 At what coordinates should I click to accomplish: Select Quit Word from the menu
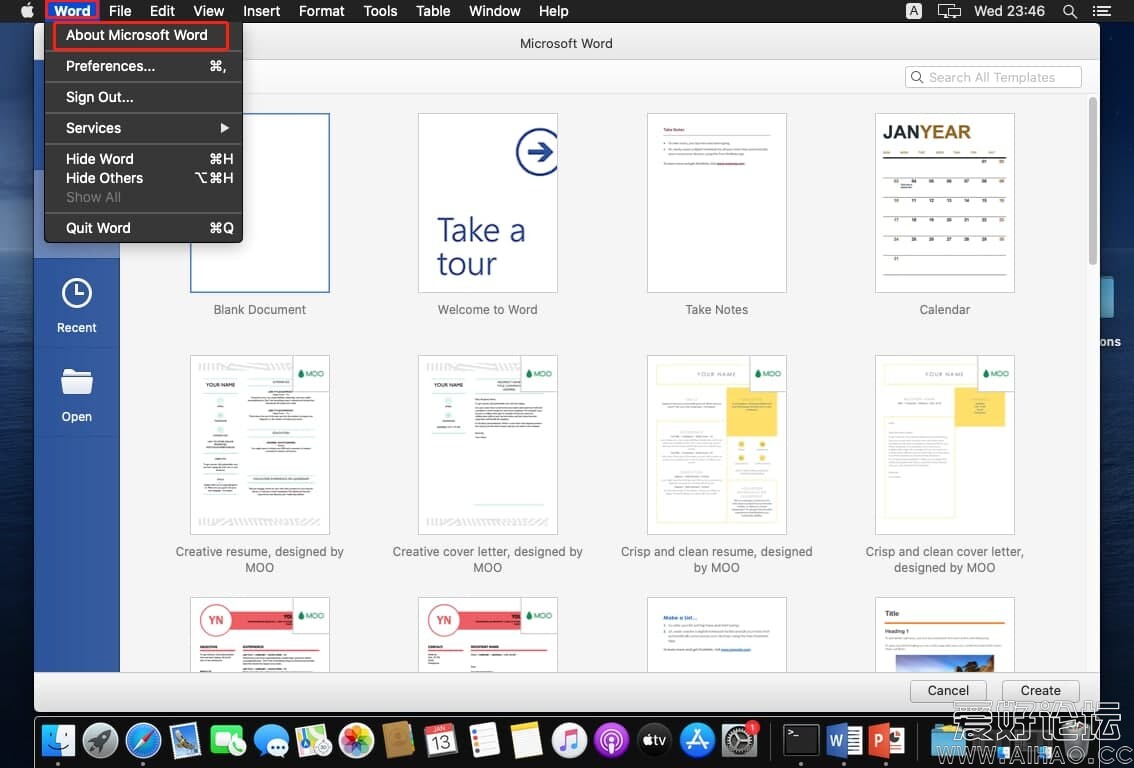(98, 228)
